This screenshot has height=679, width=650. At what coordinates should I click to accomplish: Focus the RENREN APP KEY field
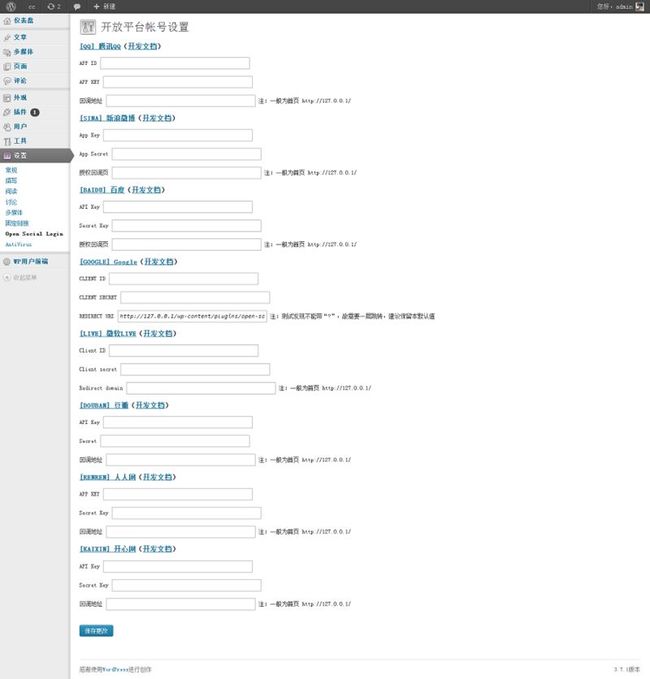coord(178,495)
